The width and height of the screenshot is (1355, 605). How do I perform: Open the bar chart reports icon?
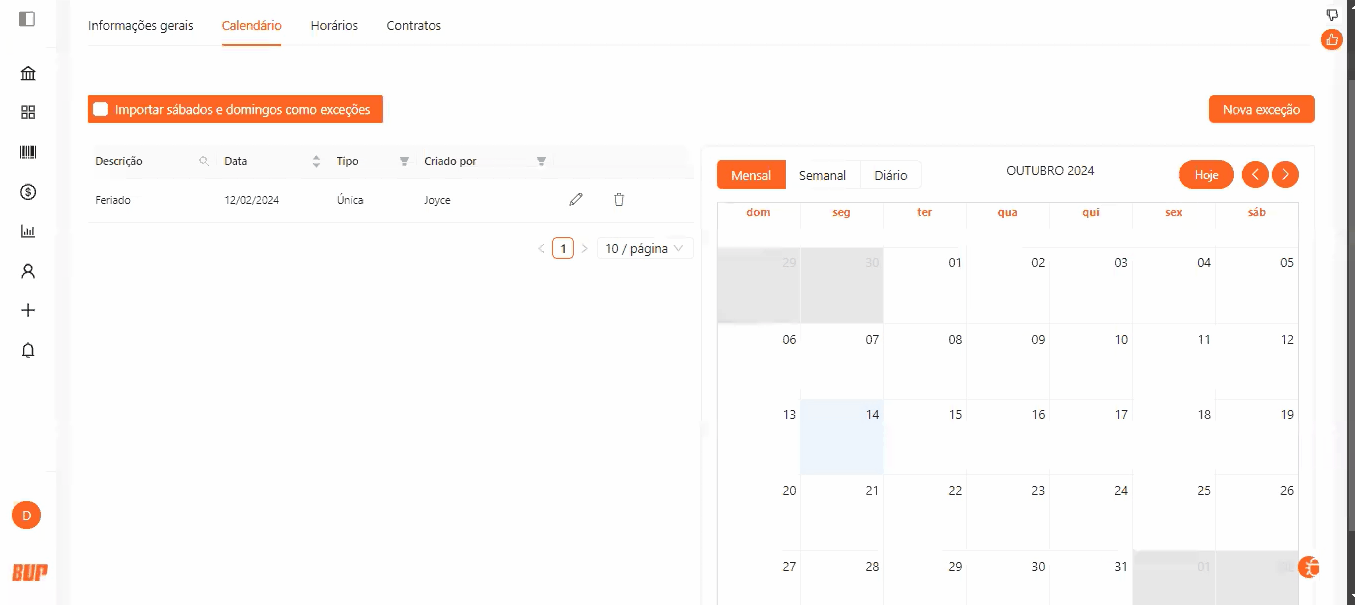click(x=28, y=231)
